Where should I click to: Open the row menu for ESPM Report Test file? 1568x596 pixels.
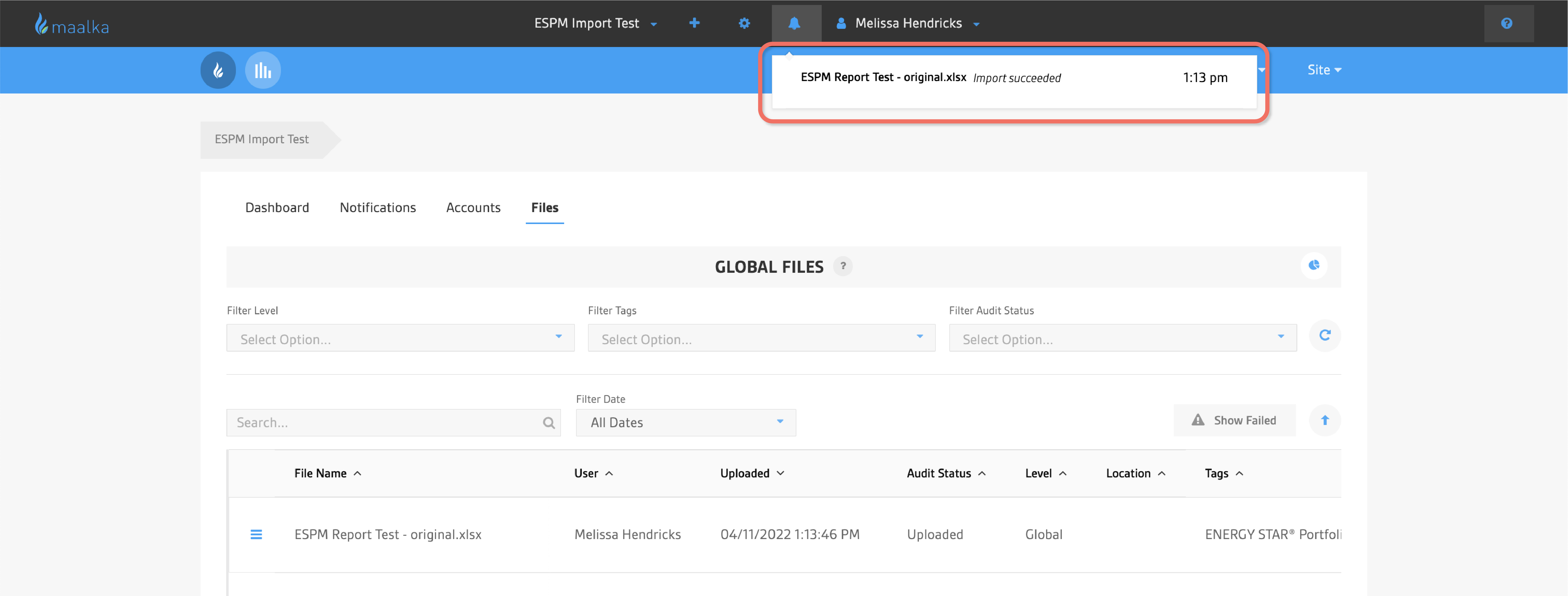(256, 534)
